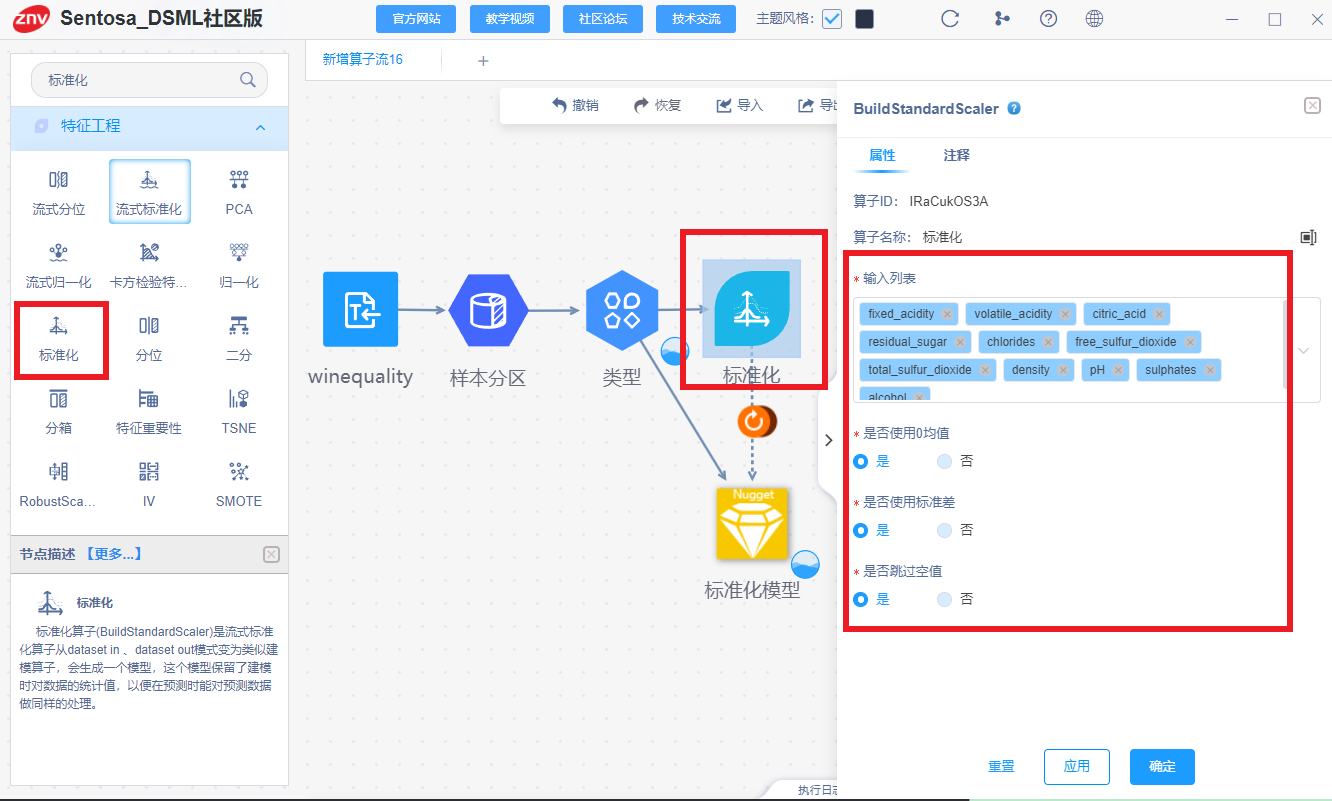Close the 节点描述 panel

tap(271, 554)
